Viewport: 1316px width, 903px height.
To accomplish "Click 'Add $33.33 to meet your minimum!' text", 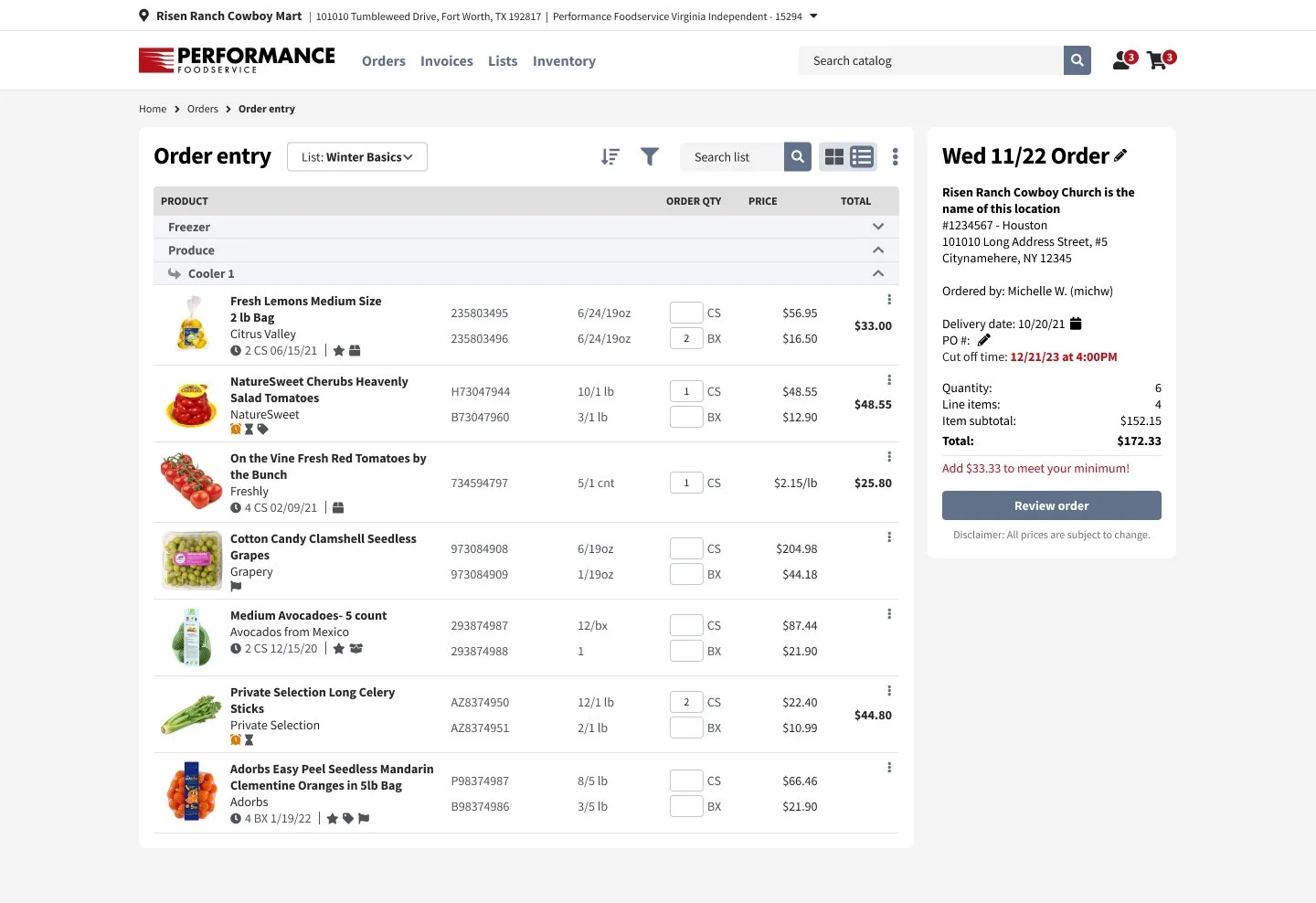I will [x=1035, y=468].
